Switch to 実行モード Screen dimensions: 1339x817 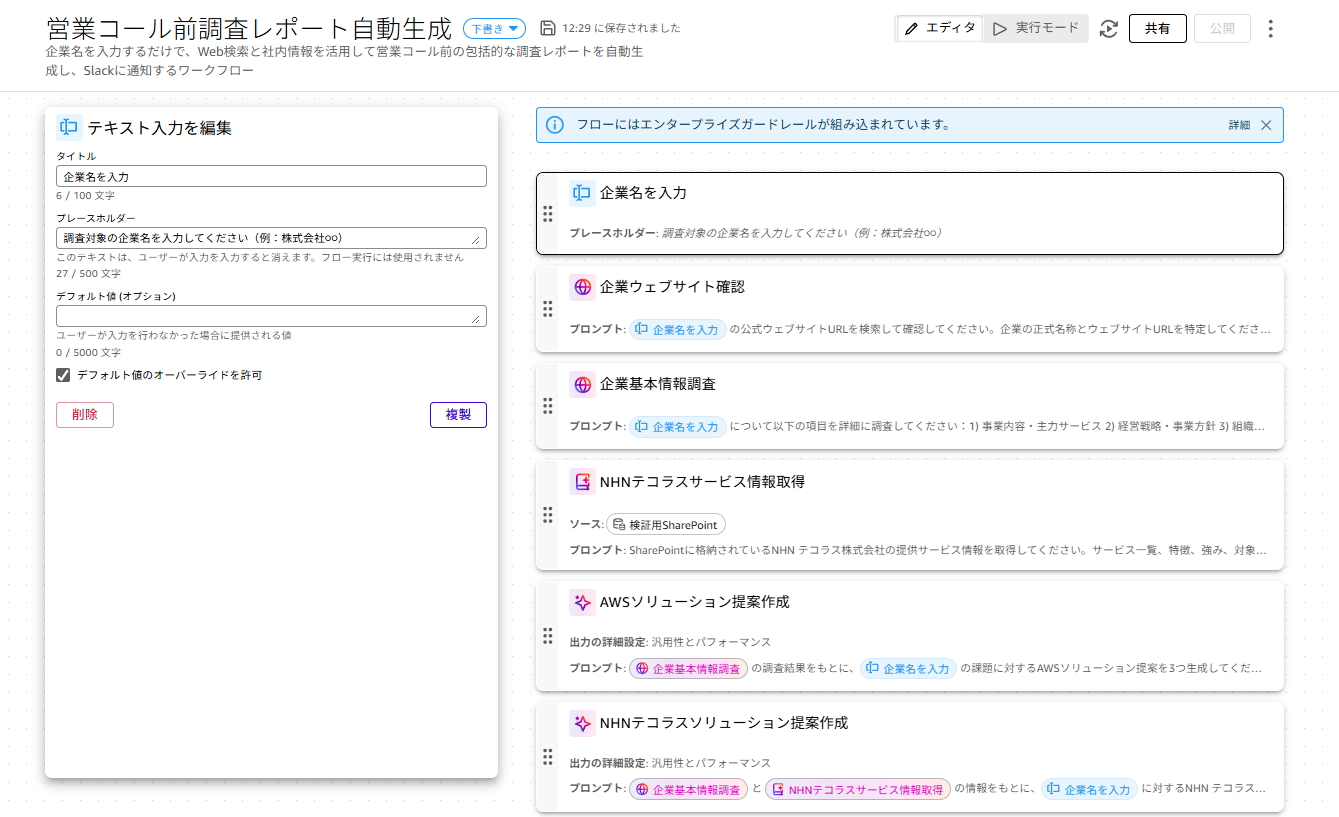[1036, 29]
